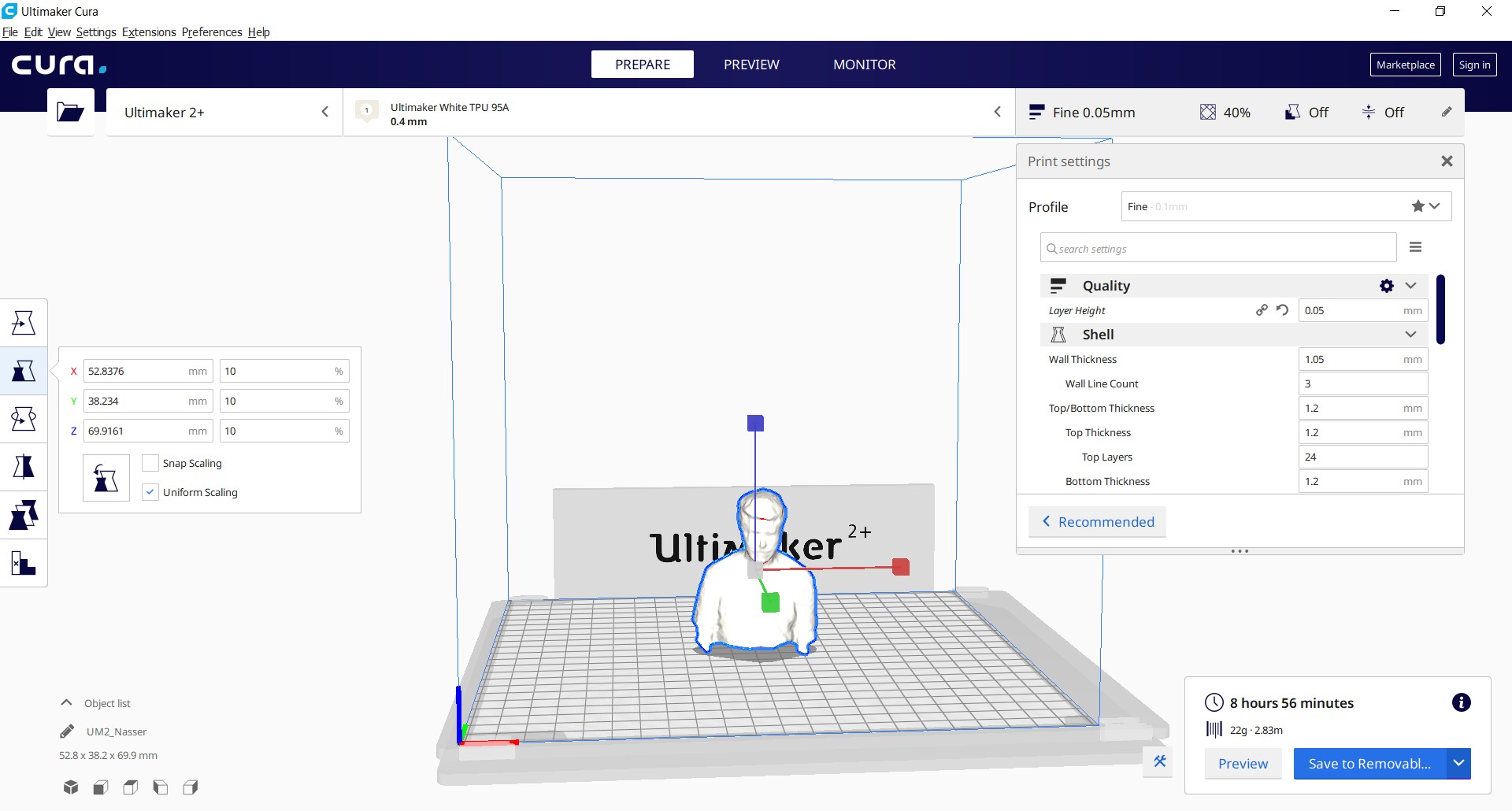Click the print info icon
Image resolution: width=1512 pixels, height=811 pixels.
(x=1461, y=702)
